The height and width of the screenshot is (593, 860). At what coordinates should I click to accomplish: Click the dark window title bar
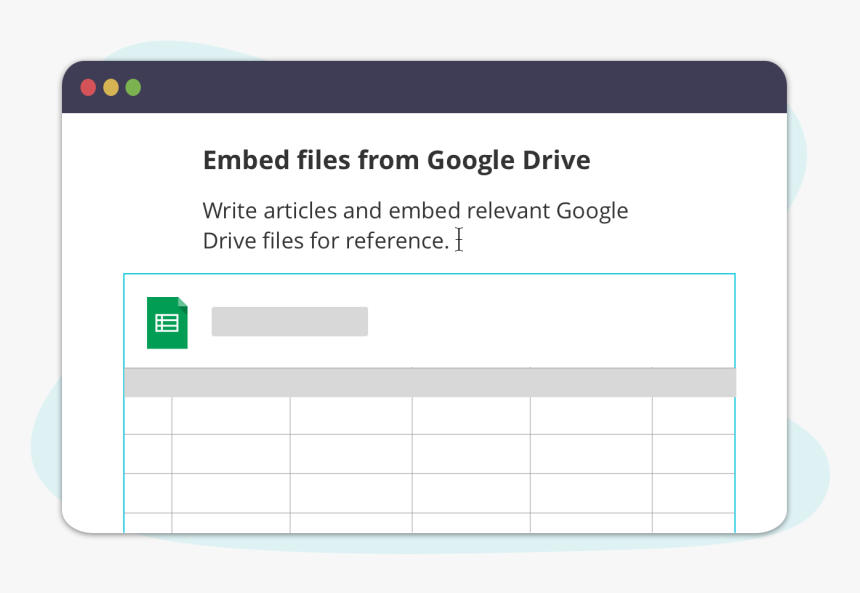coord(450,88)
